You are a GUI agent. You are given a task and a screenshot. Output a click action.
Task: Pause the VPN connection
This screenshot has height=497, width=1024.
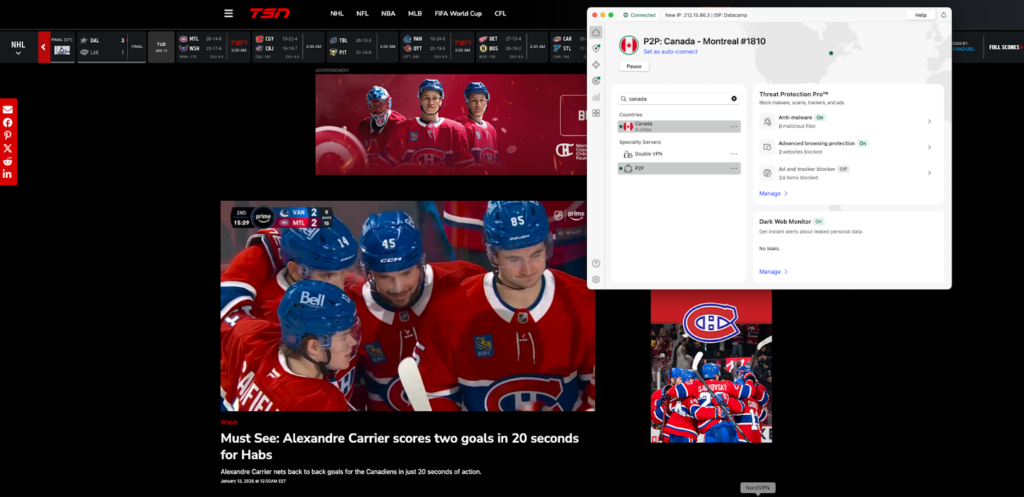[633, 67]
